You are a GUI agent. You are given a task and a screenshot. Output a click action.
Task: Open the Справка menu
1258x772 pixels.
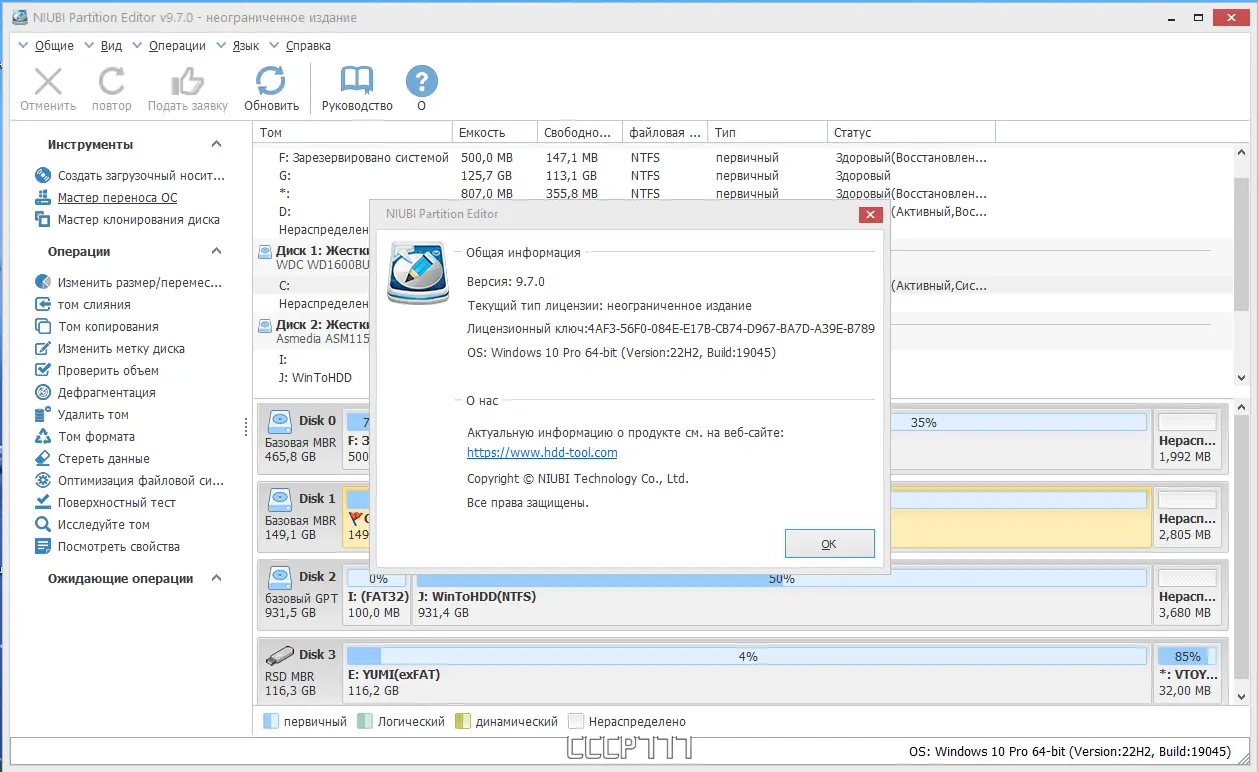[x=308, y=45]
